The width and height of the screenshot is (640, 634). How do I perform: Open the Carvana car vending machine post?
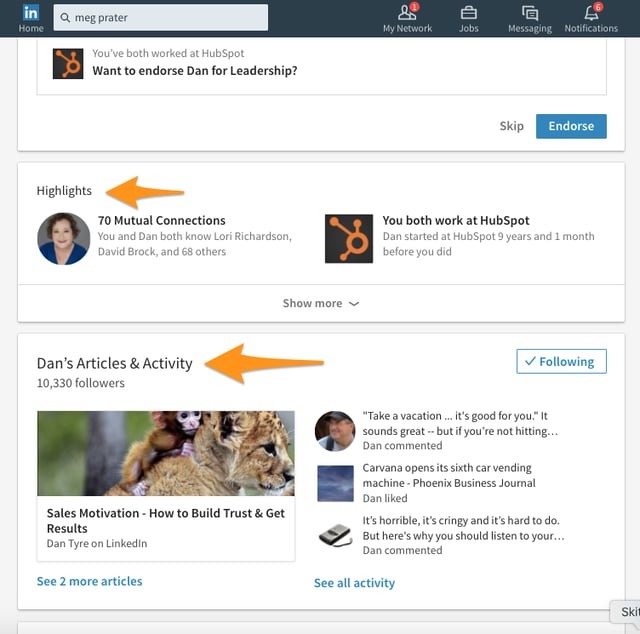[447, 475]
